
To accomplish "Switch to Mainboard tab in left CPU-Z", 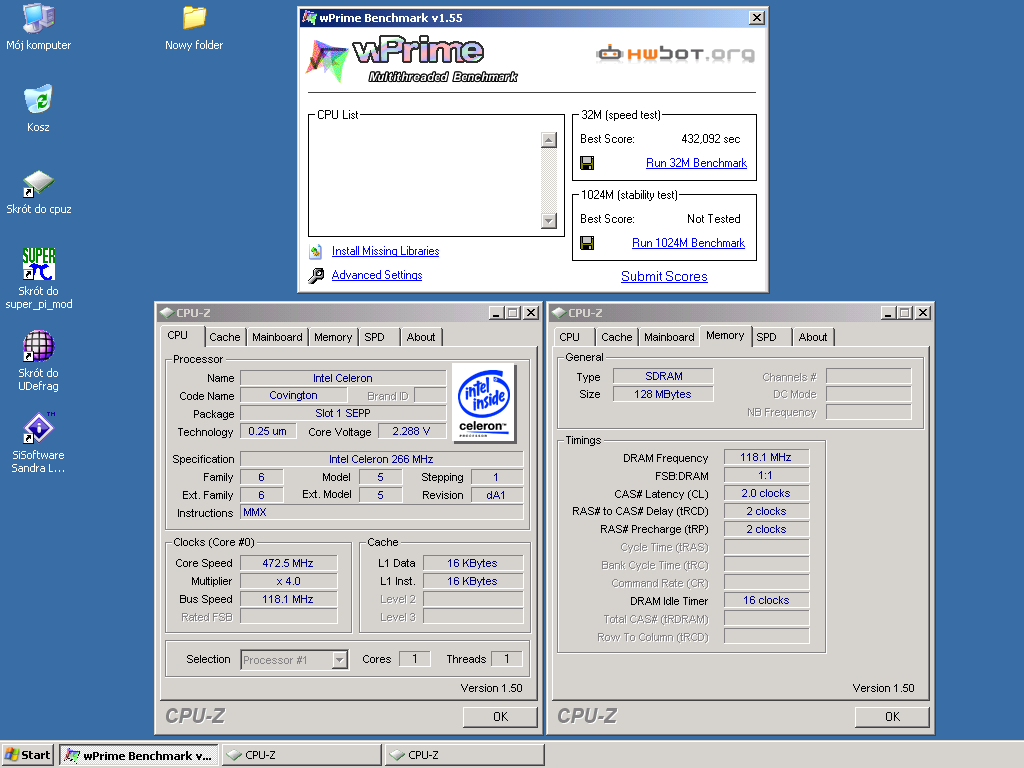I will tap(277, 337).
